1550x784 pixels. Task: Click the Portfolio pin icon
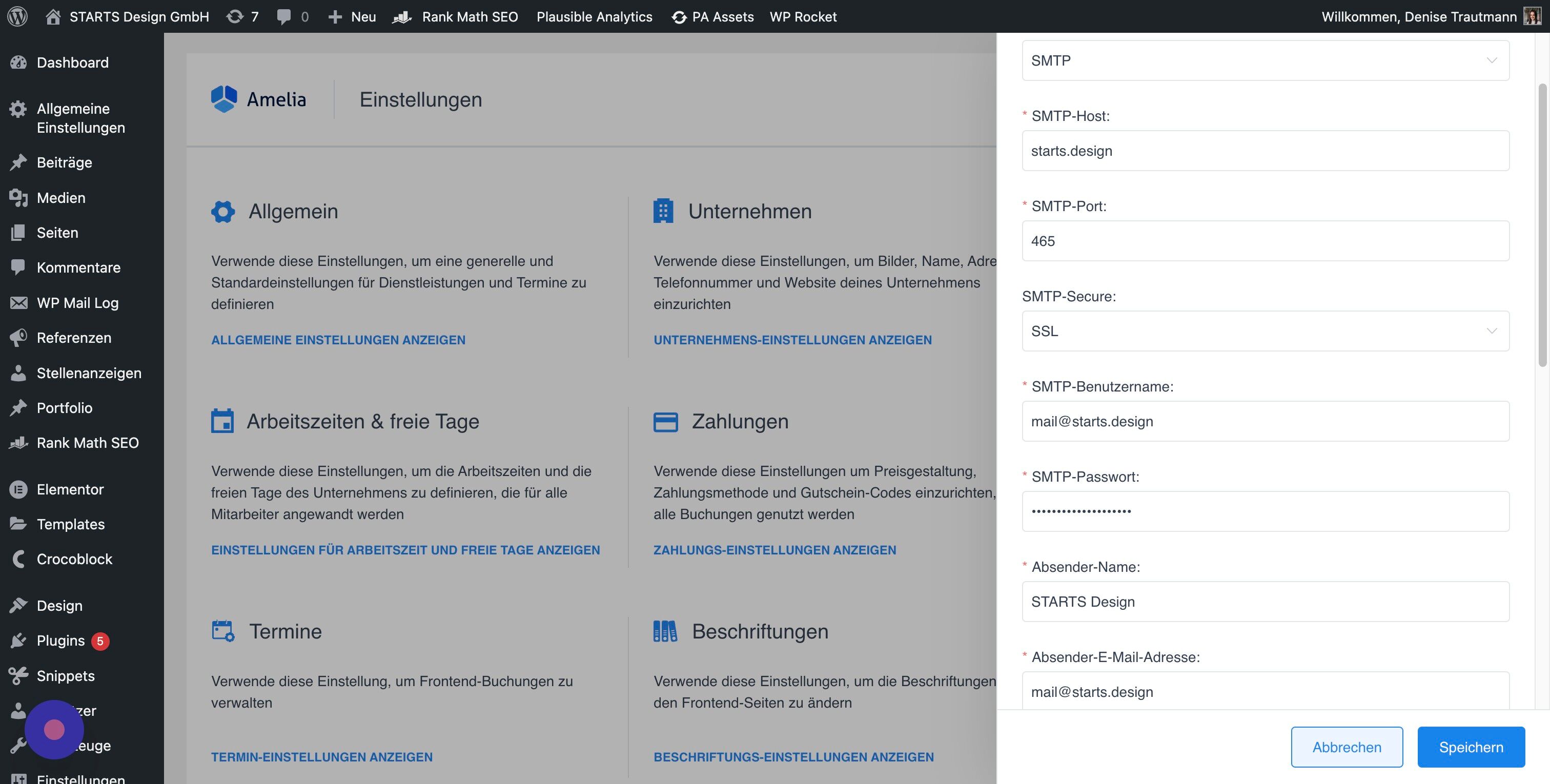[x=18, y=407]
